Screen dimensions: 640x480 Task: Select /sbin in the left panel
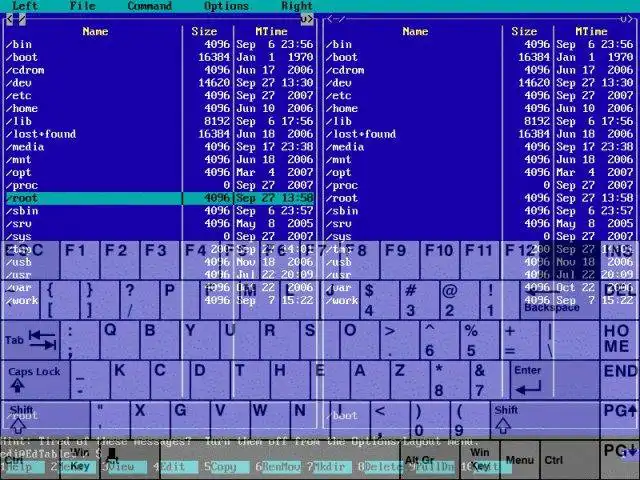click(x=159, y=211)
